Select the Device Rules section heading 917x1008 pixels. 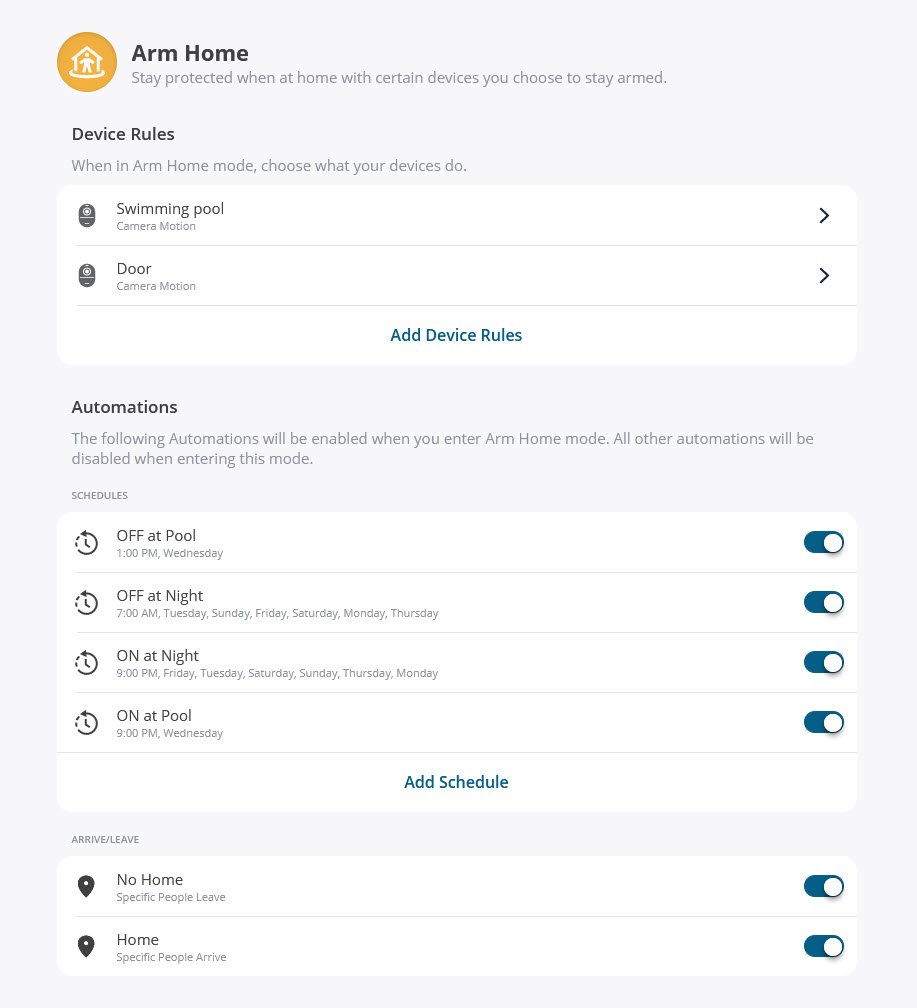point(123,133)
